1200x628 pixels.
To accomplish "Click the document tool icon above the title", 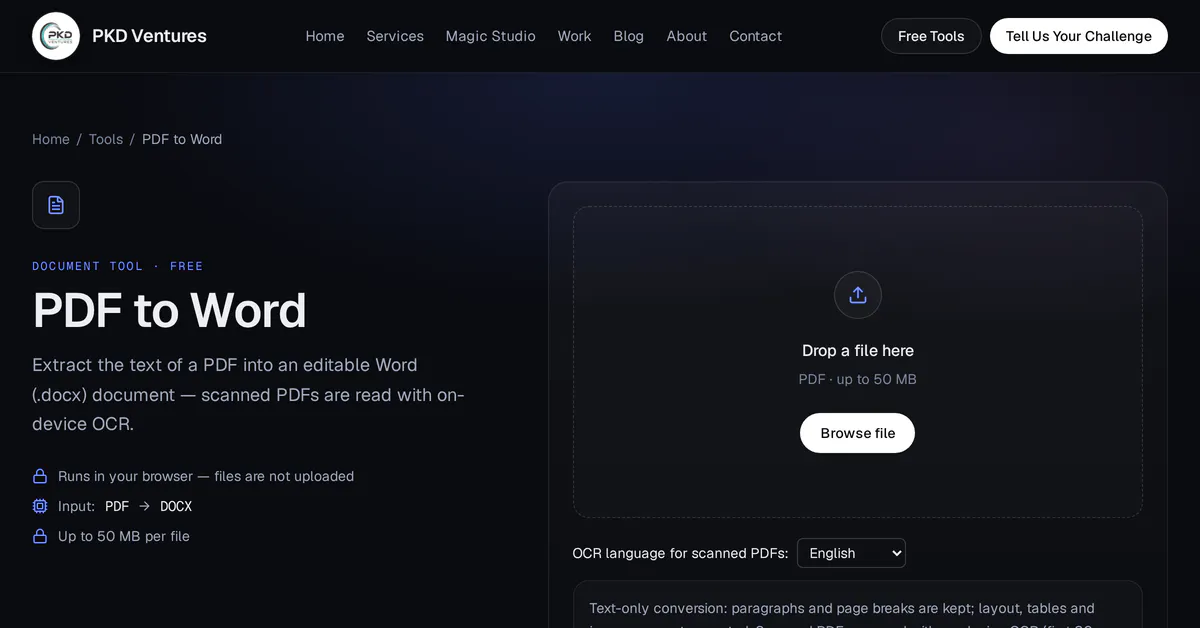I will pyautogui.click(x=56, y=205).
